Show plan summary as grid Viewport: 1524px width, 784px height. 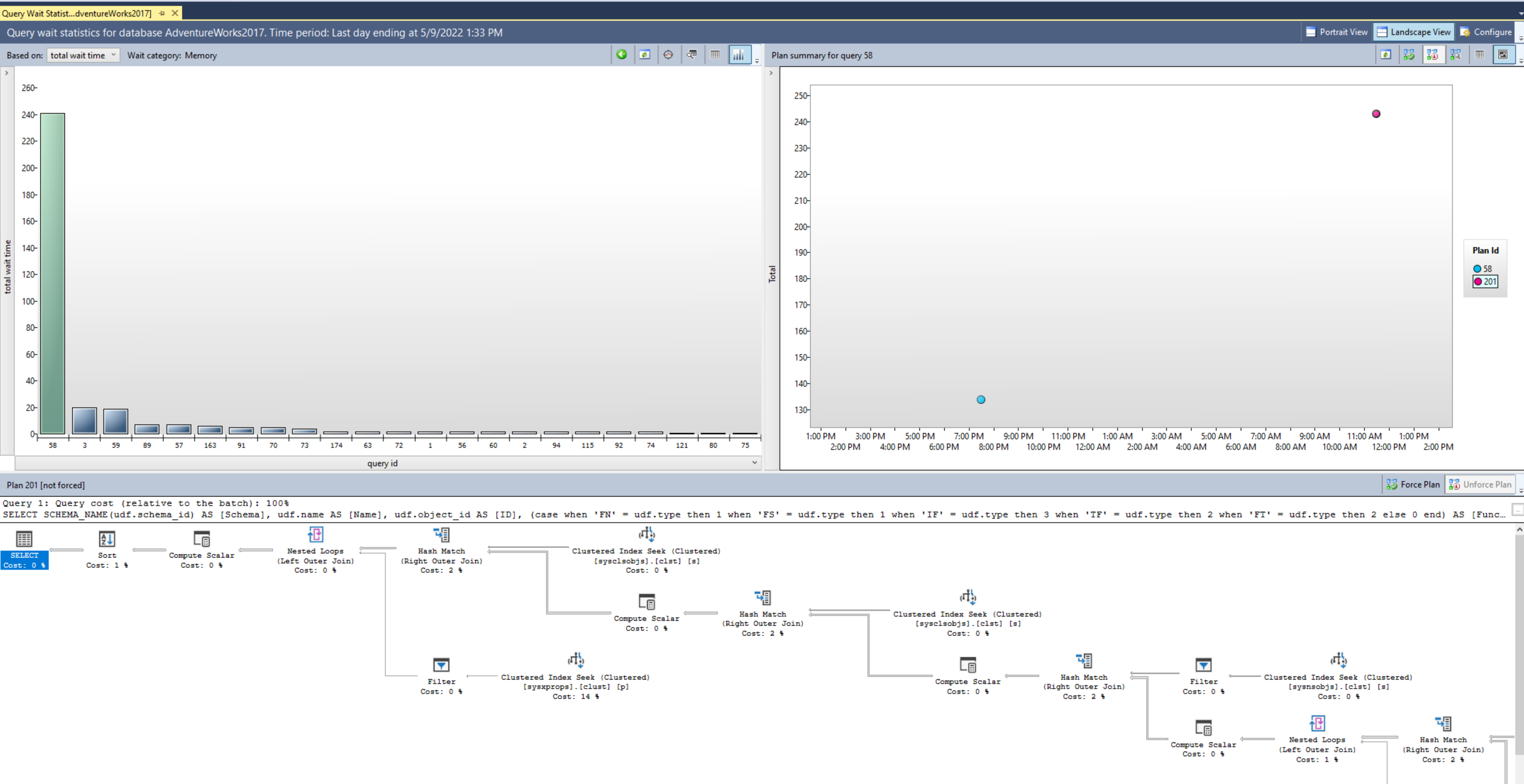tap(1480, 54)
